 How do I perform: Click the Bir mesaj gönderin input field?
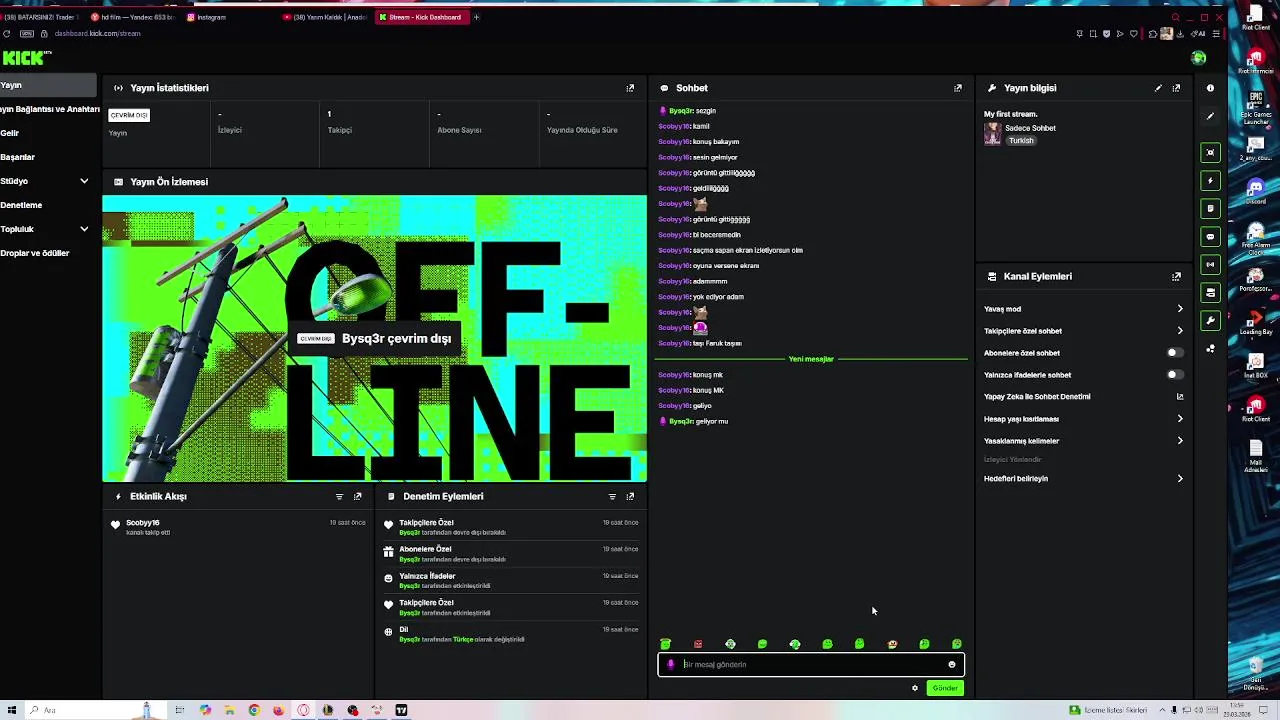coord(811,664)
